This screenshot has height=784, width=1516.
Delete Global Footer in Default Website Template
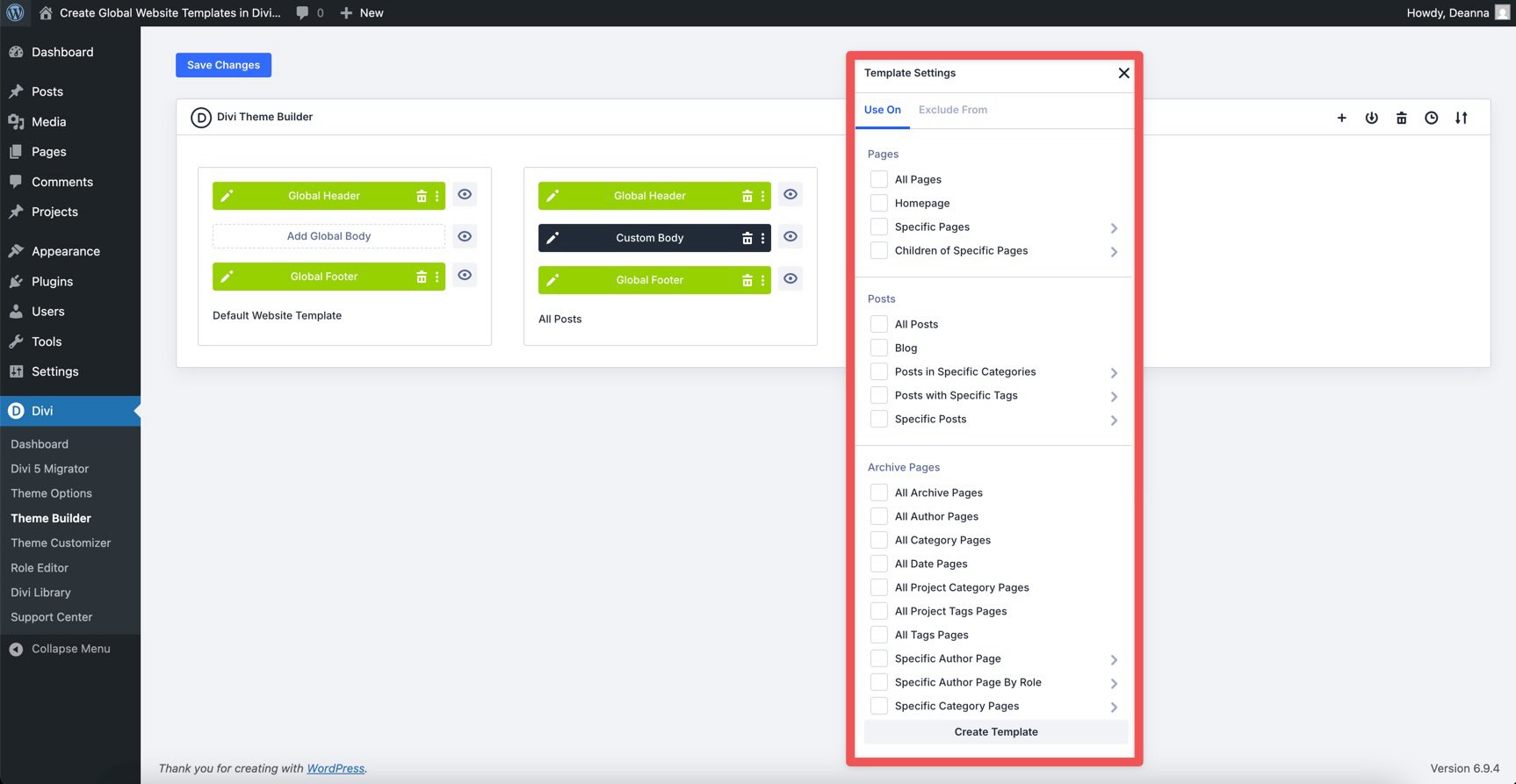pos(422,277)
